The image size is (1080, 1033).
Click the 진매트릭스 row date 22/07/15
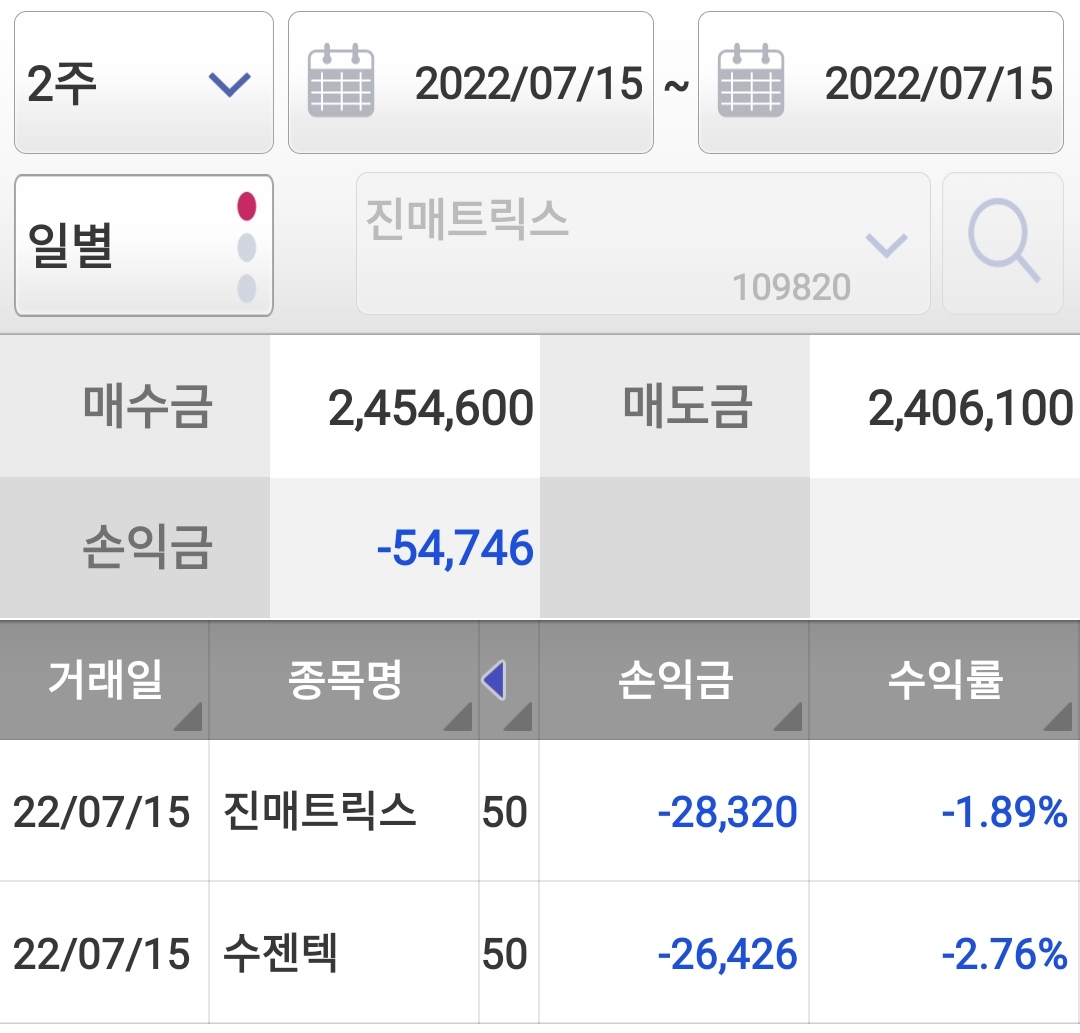coord(101,811)
